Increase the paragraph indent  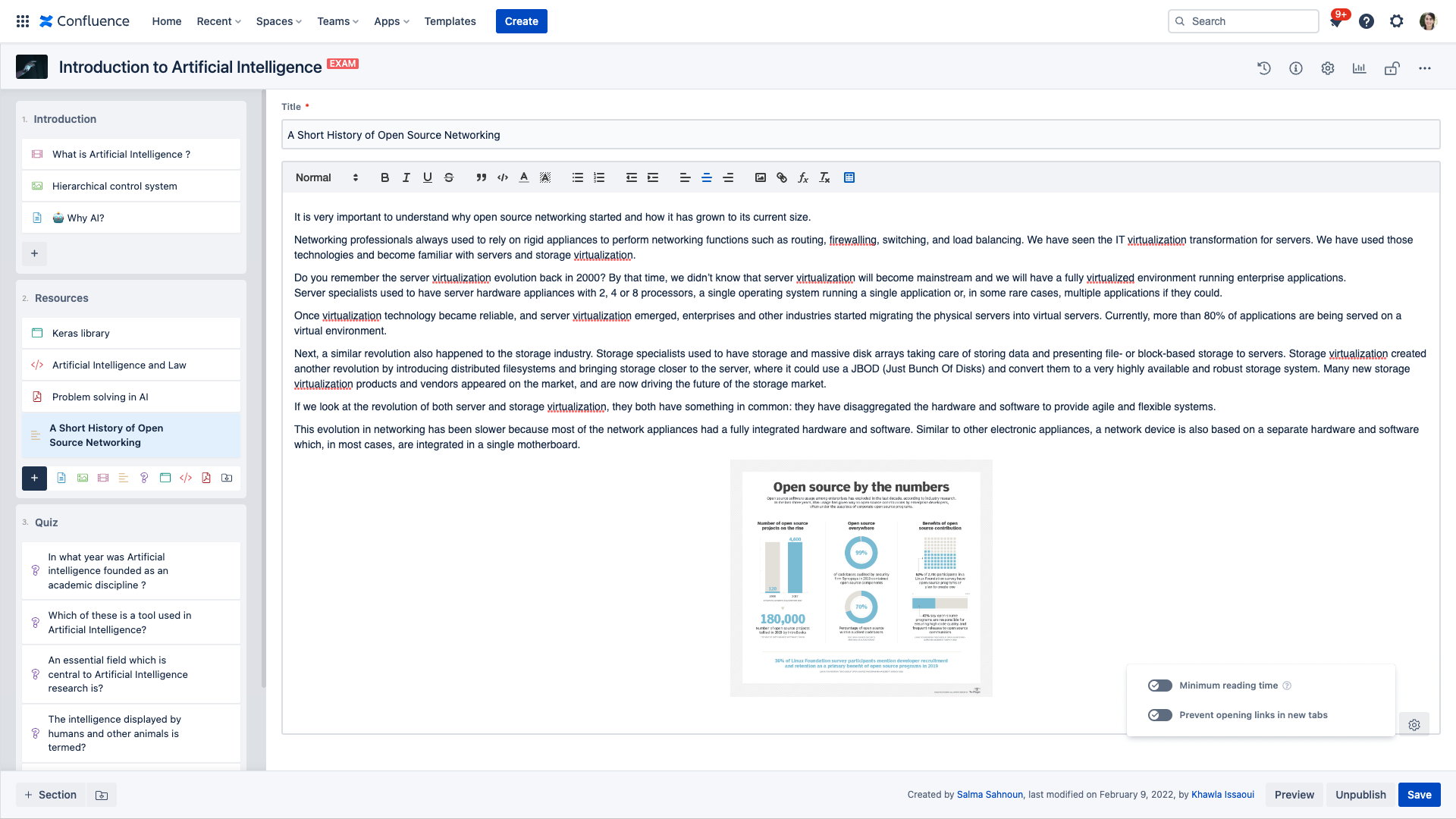(x=653, y=177)
